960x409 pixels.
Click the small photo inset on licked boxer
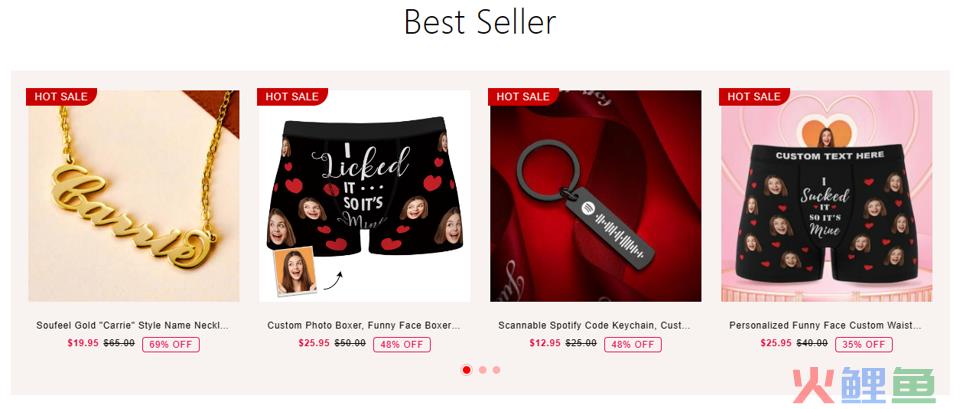point(295,272)
